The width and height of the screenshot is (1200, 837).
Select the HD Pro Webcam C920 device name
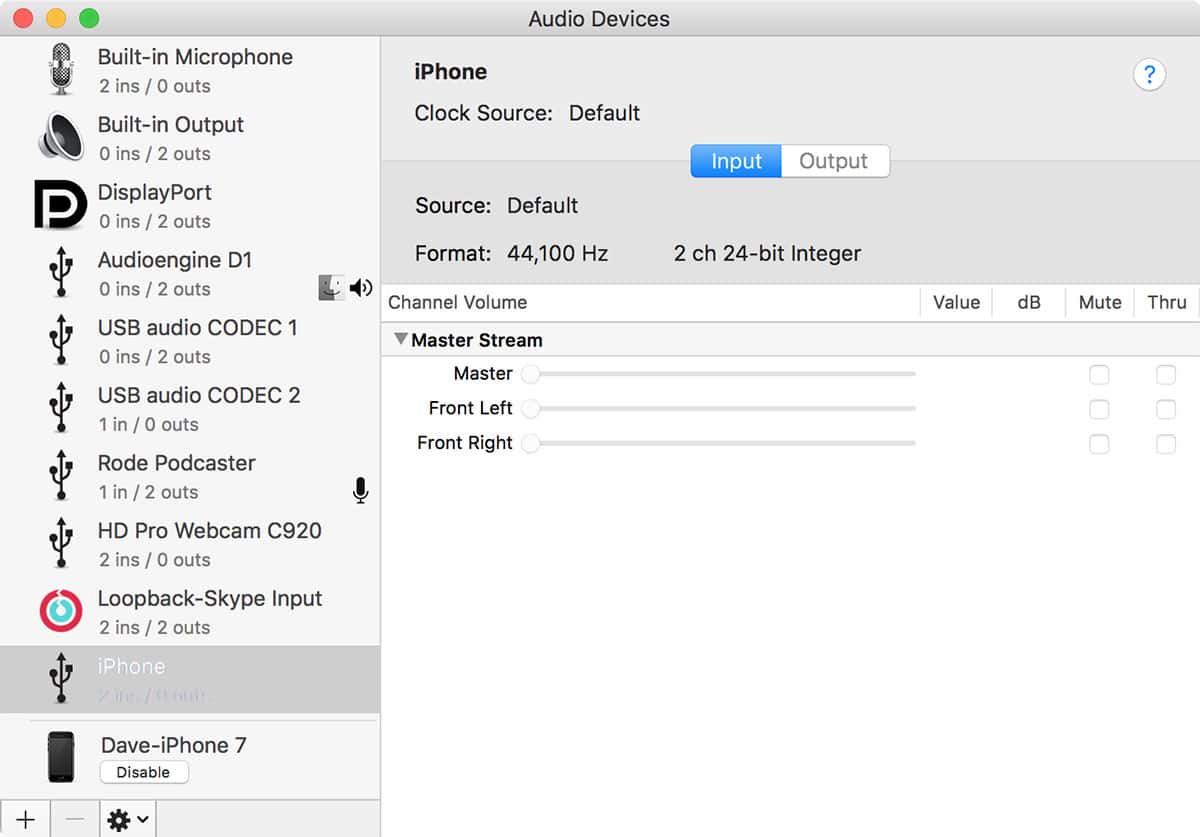click(x=210, y=531)
